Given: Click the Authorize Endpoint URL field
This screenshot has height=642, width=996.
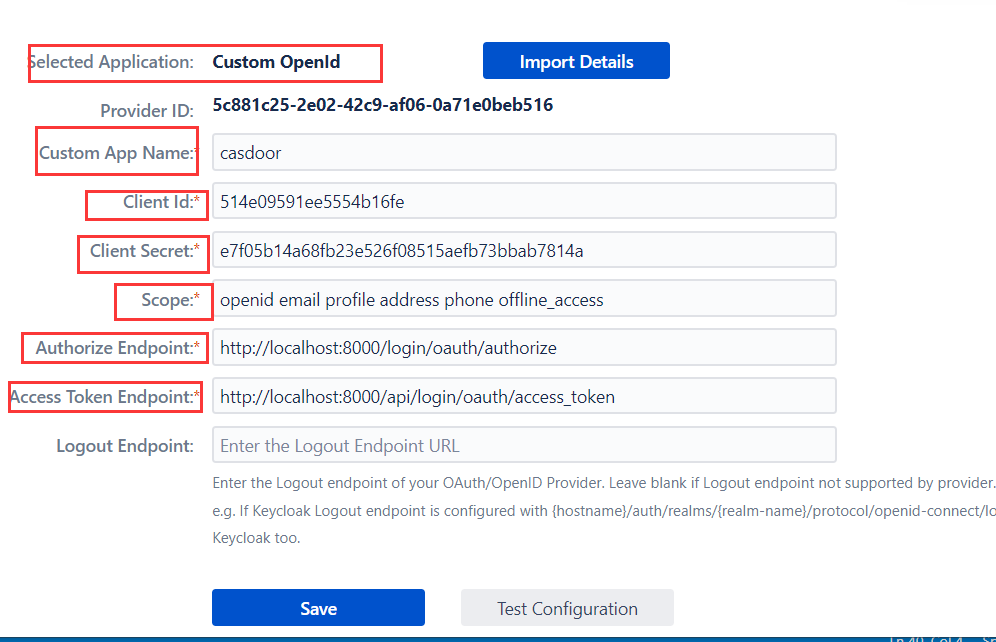Looking at the screenshot, I should (x=524, y=347).
